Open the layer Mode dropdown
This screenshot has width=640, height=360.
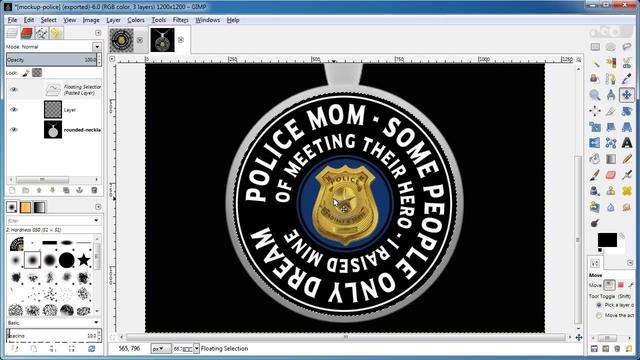point(97,47)
